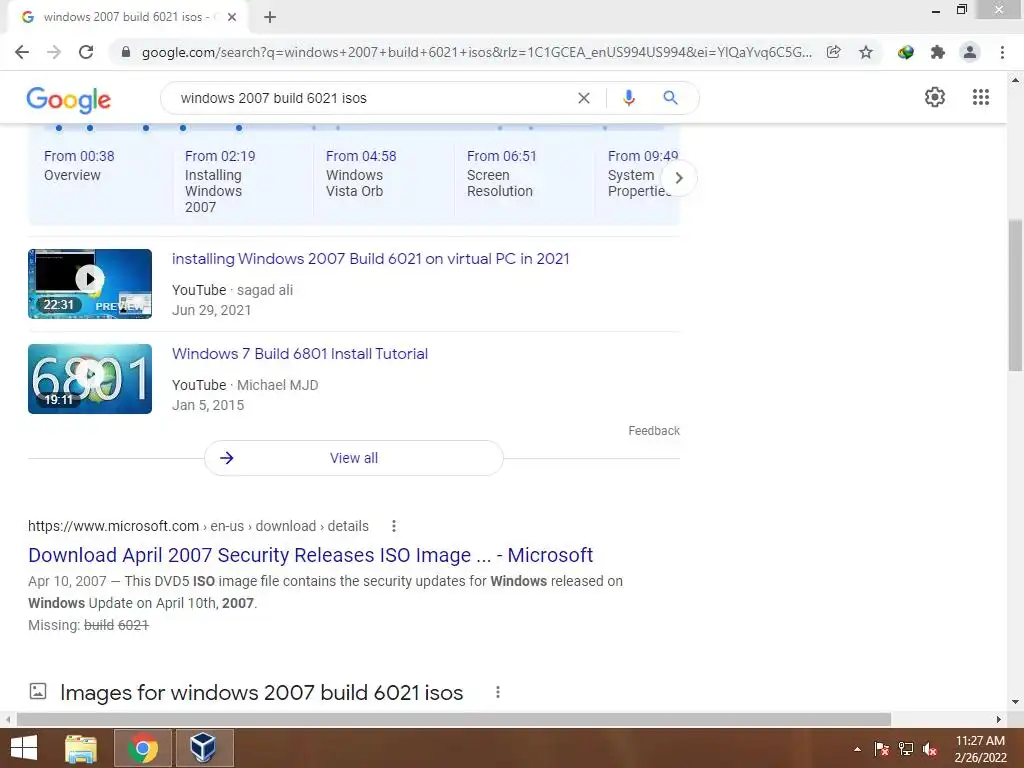The image size is (1024, 768).
Task: Click the horizontal scrollbar thumb
Action: point(454,719)
